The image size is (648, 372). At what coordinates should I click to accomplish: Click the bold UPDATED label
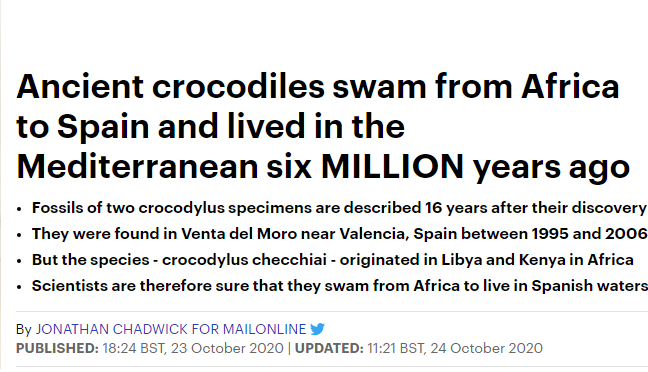329,348
